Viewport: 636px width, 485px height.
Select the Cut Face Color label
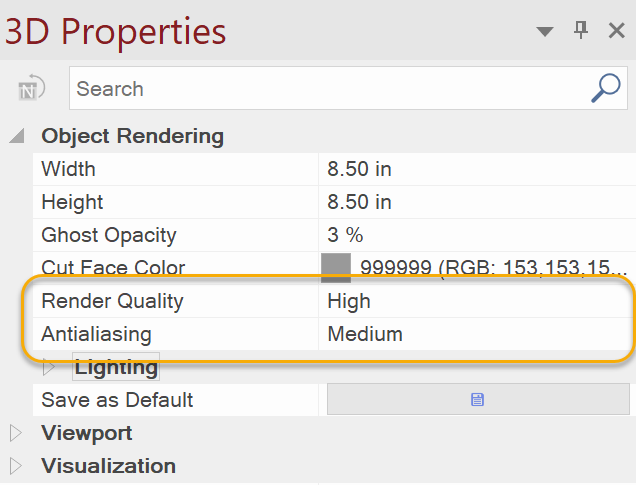(113, 268)
